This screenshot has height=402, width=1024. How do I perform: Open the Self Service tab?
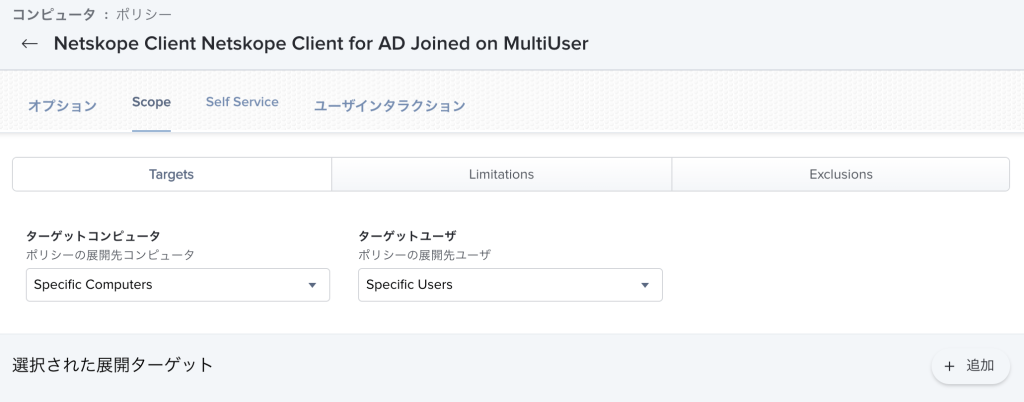click(242, 102)
